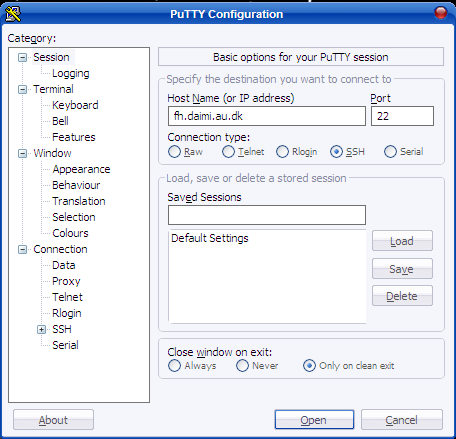
Task: Expand the SSH tree node
Action: [41, 329]
